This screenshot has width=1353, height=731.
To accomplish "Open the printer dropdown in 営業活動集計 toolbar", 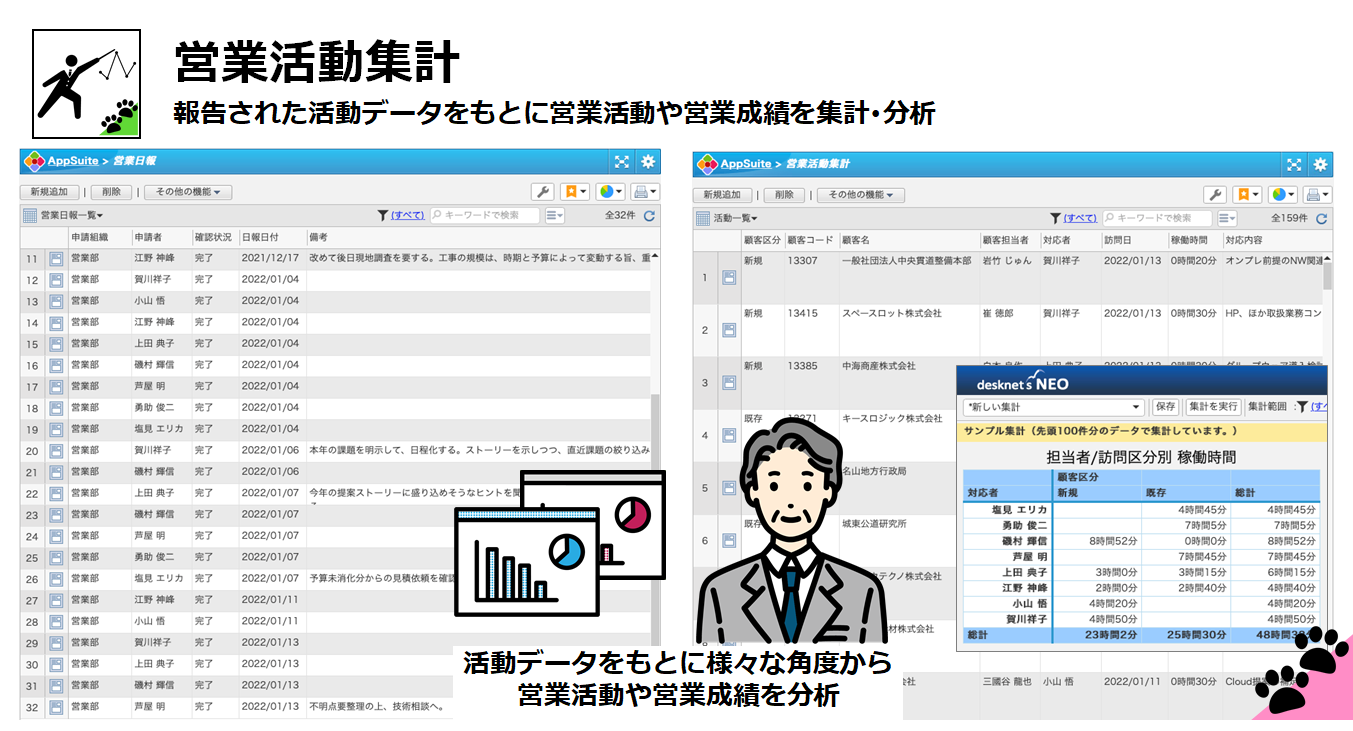I will pos(1318,195).
